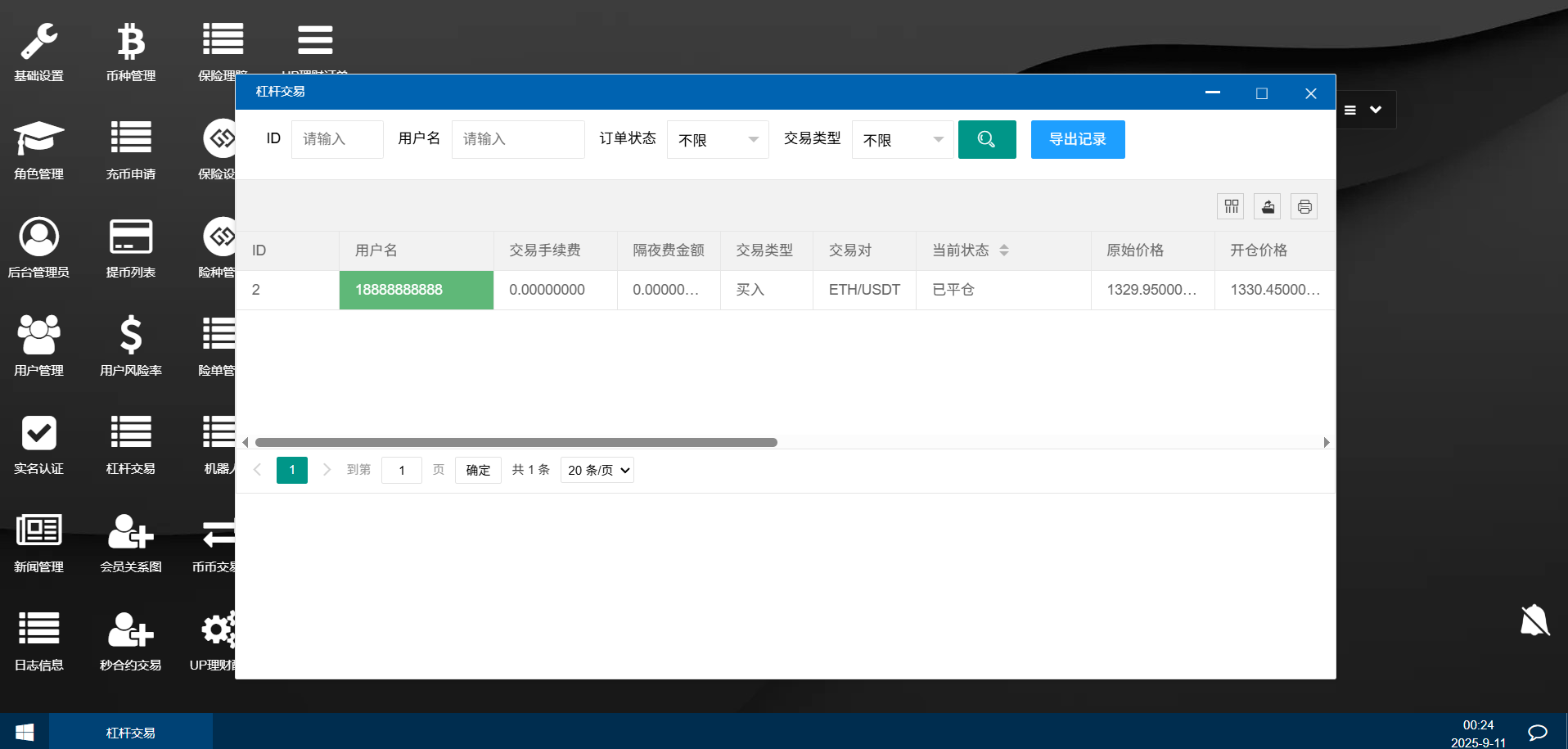This screenshot has height=749, width=1568.
Task: Open the 基础设置 wrench icon
Action: pyautogui.click(x=38, y=43)
